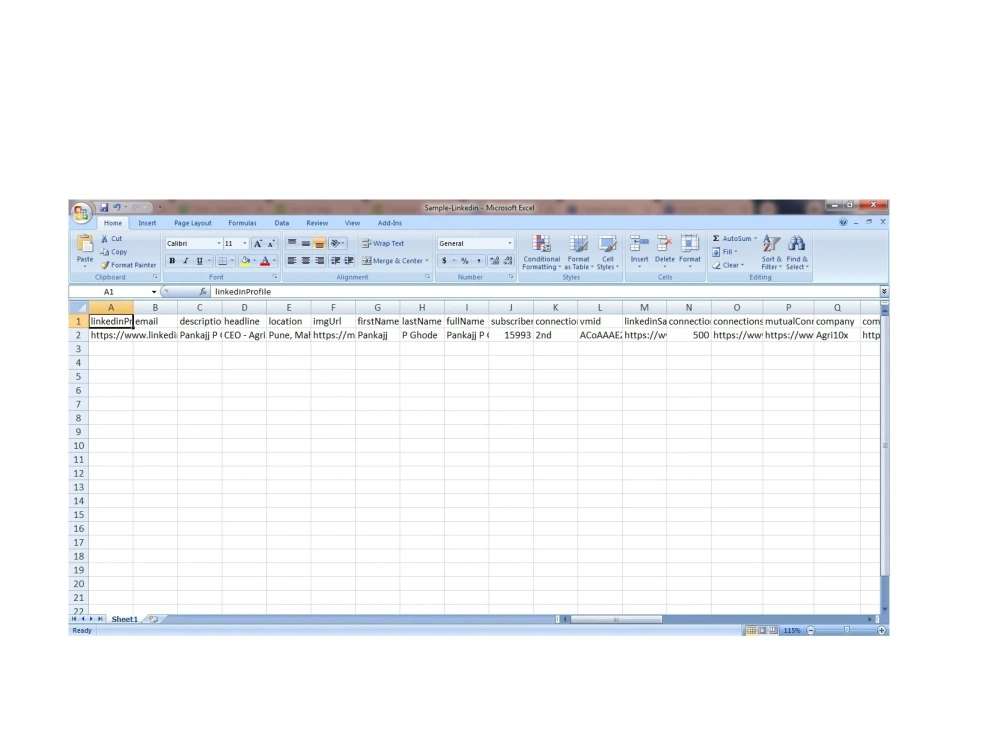Open Cell Styles gallery
Screen dimensions: 1000x750
point(608,252)
